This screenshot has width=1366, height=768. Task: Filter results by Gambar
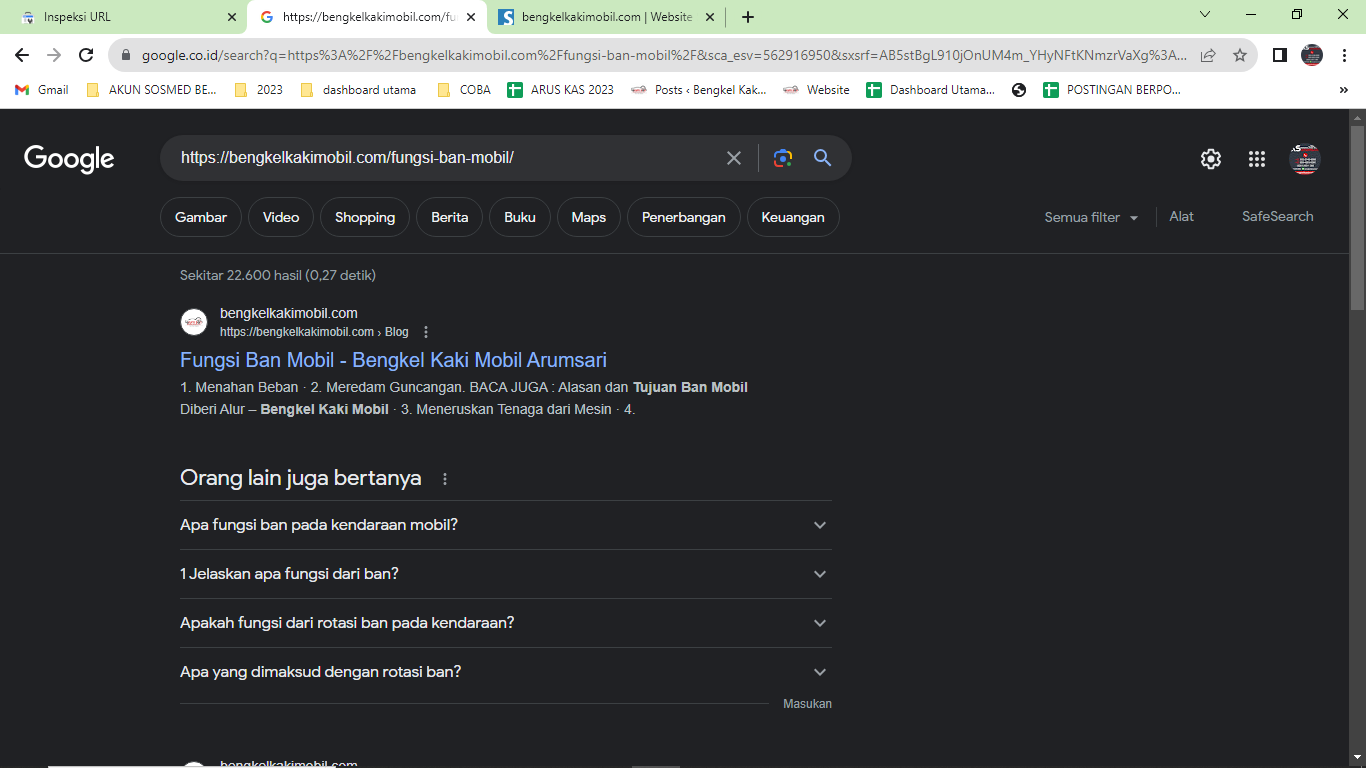(x=201, y=217)
